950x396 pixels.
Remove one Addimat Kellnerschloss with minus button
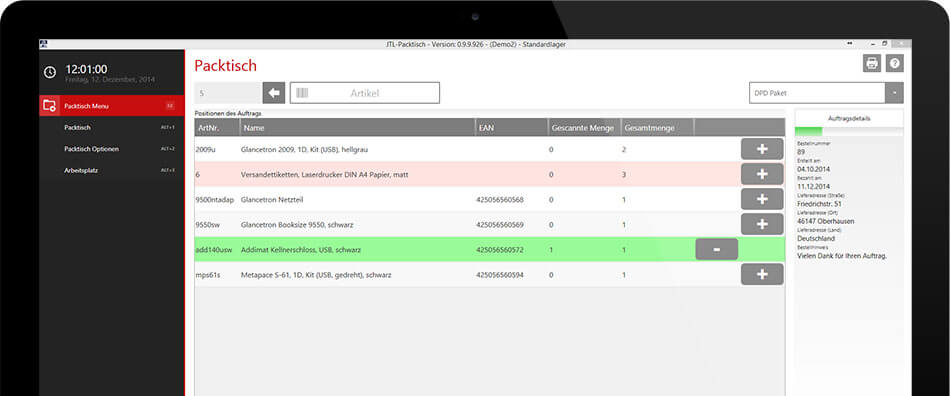(x=717, y=249)
